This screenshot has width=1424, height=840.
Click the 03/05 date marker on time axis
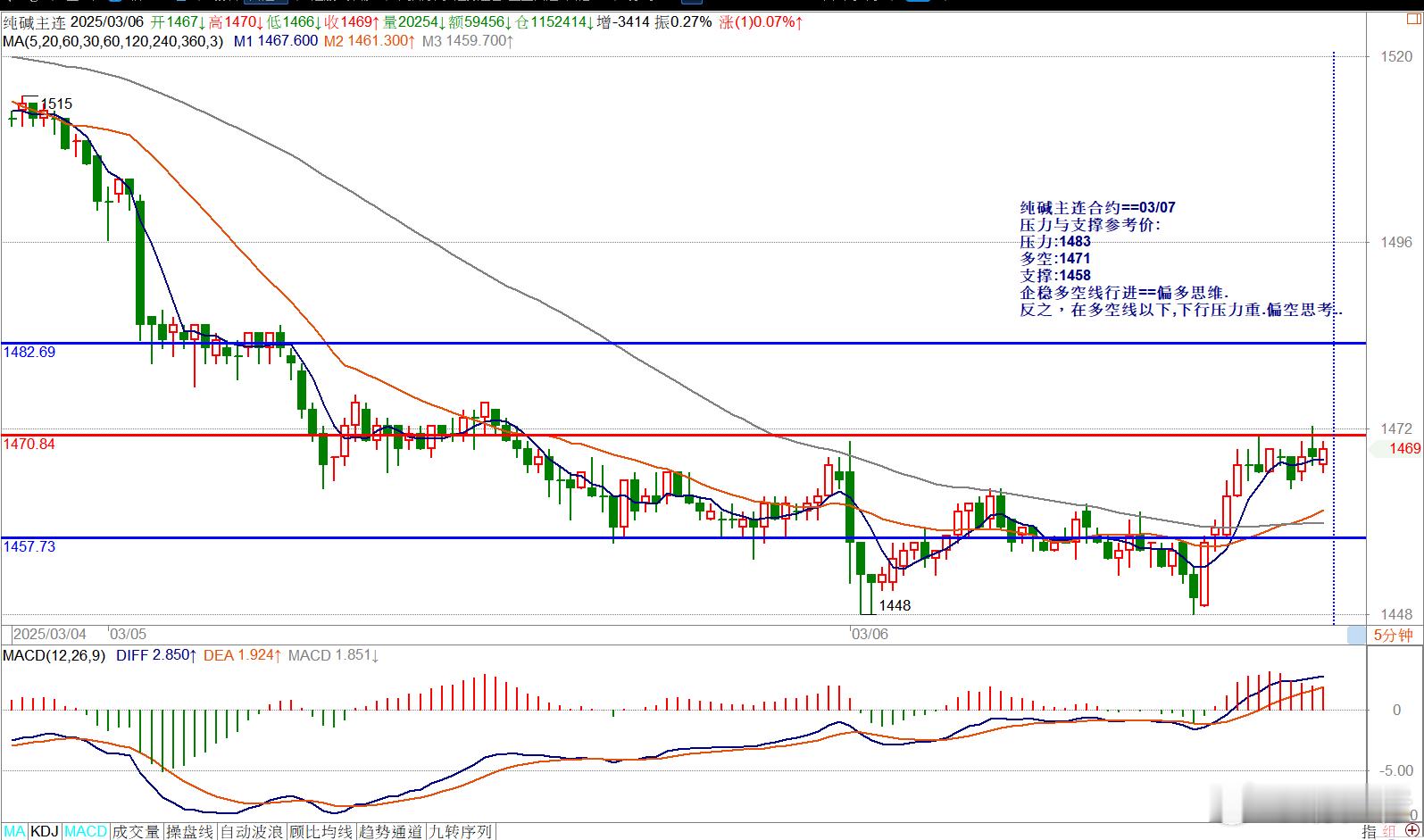(128, 634)
